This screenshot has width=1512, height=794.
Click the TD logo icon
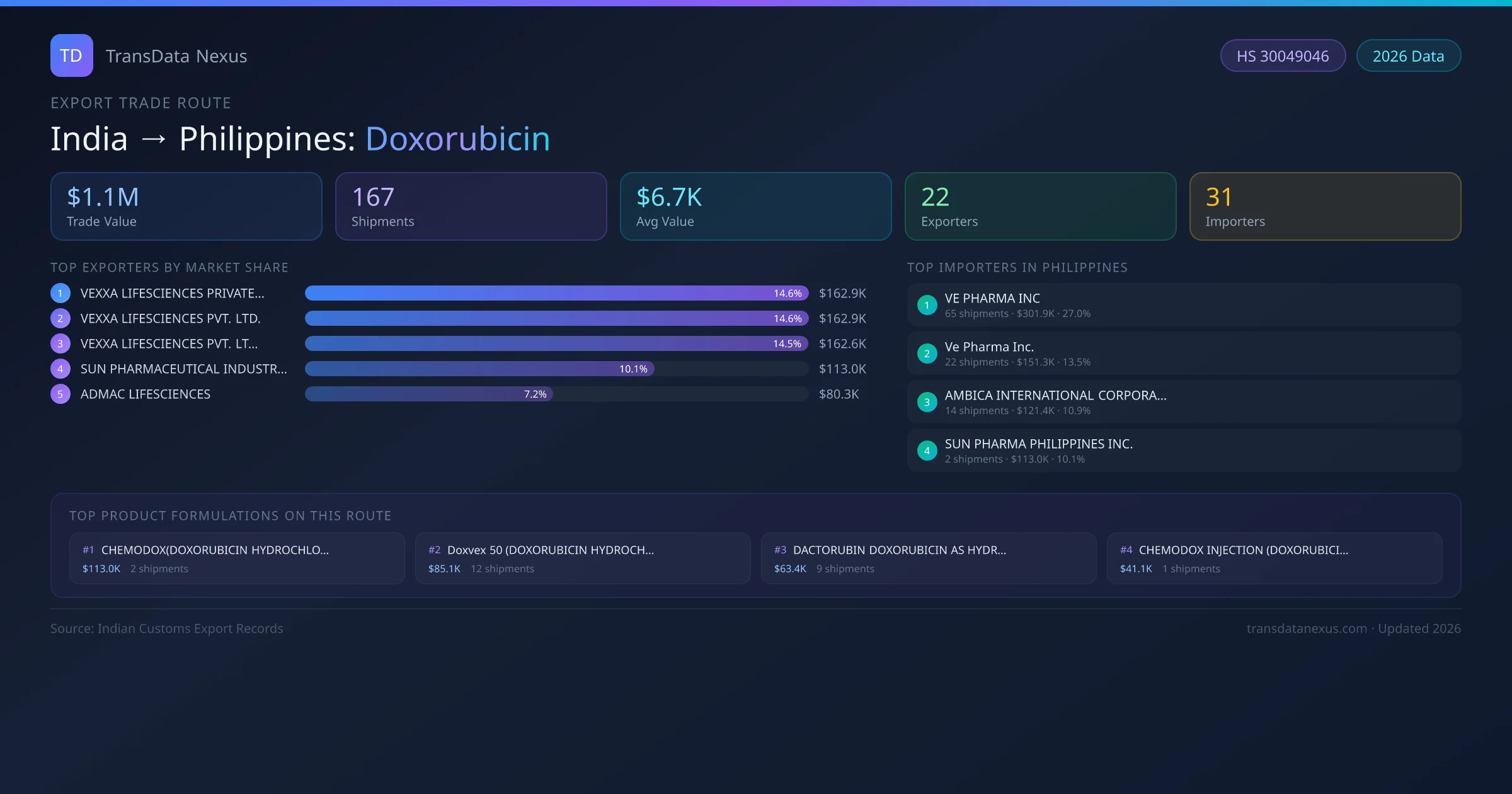[71, 55]
